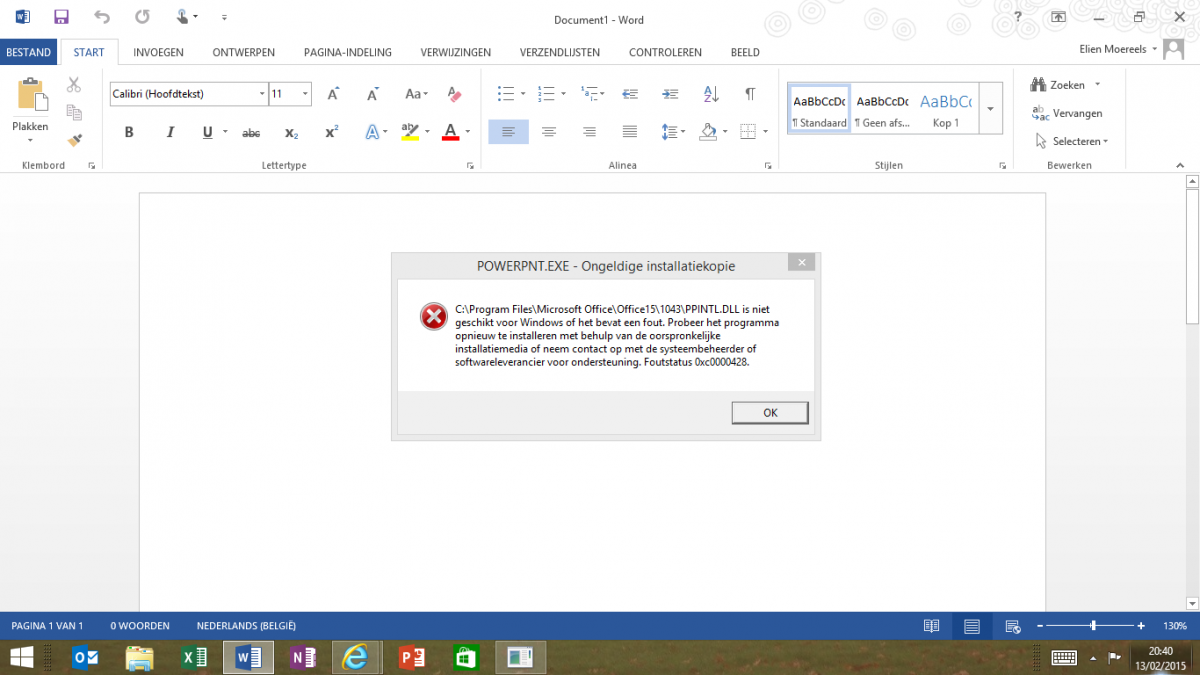1200x675 pixels.
Task: Click the Vervangen replace button
Action: 1068,113
